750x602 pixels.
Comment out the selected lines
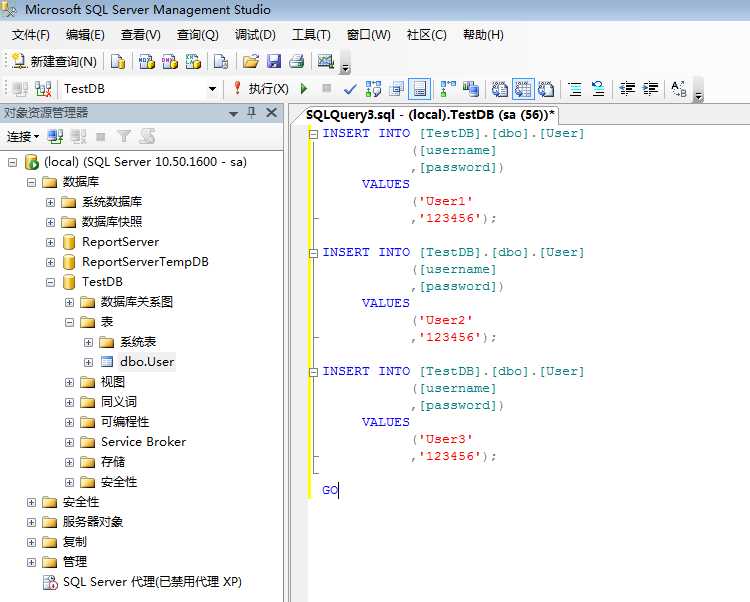(x=575, y=89)
